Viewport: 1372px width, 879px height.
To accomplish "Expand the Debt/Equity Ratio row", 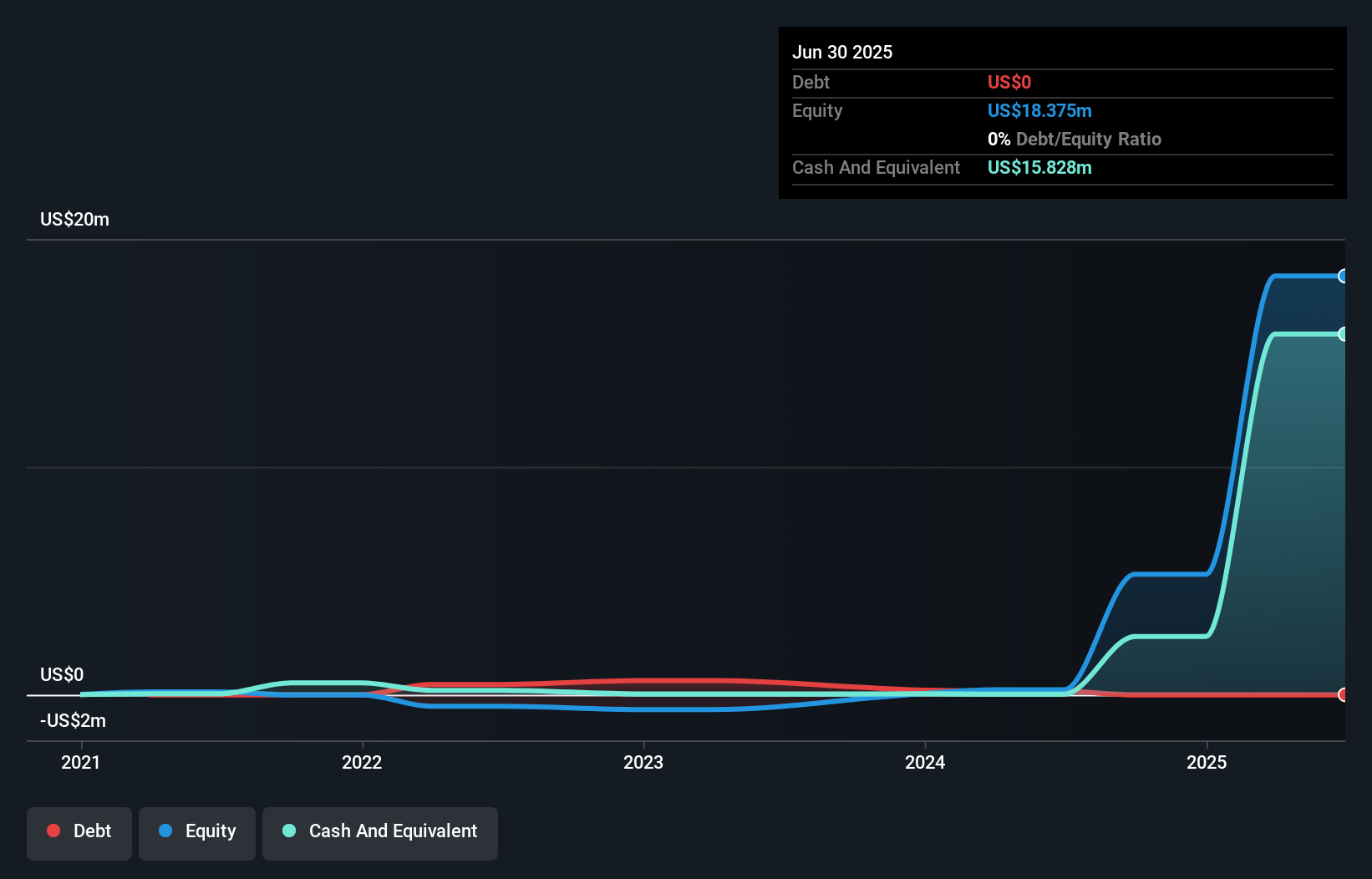I will pyautogui.click(x=1075, y=139).
